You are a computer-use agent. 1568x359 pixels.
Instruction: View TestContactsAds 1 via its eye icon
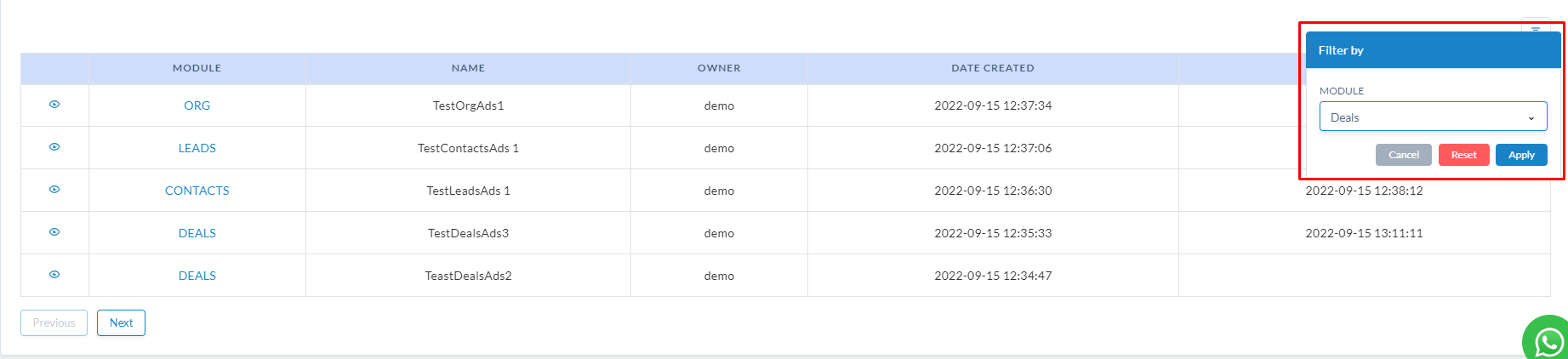pyautogui.click(x=54, y=147)
